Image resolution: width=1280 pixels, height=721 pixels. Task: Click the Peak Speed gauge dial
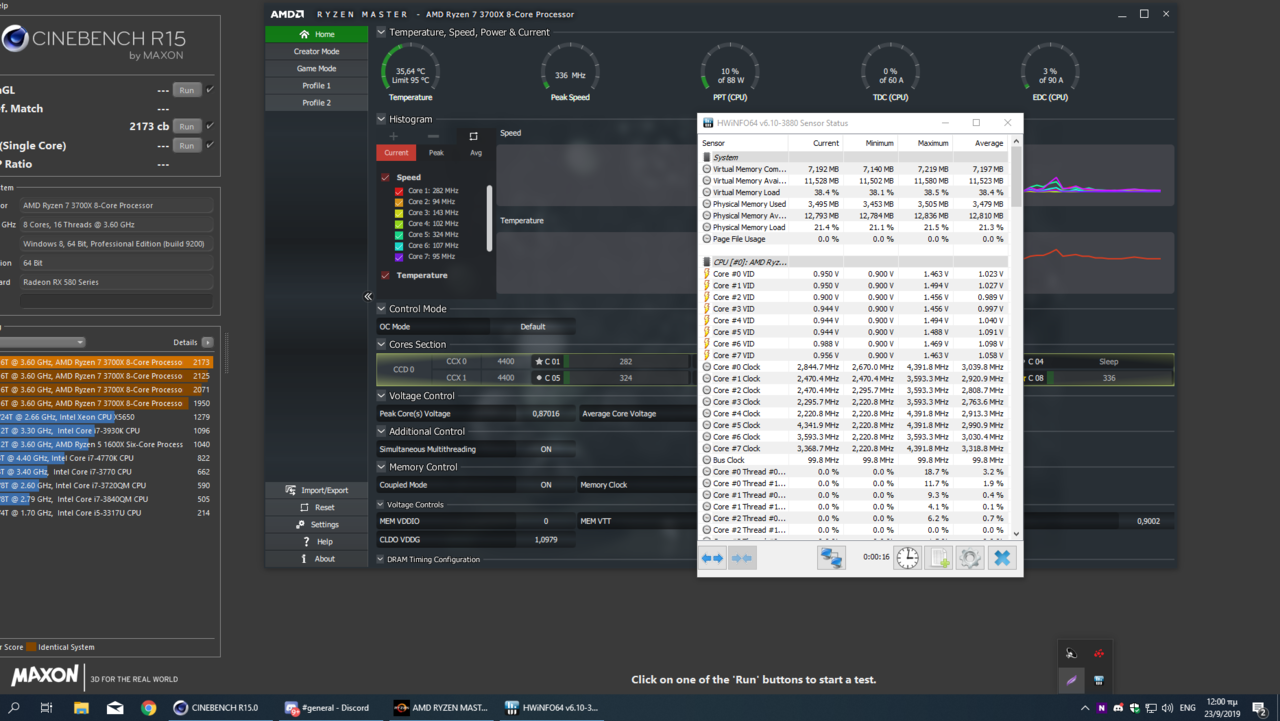(570, 70)
